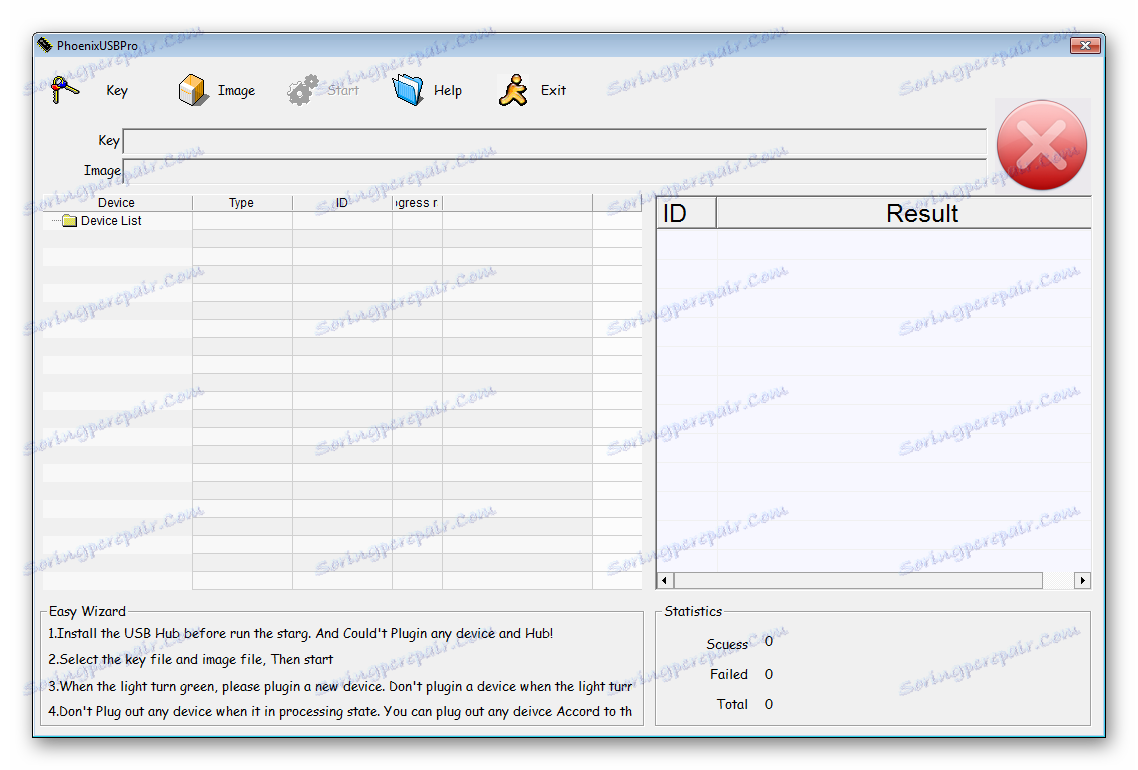Viewport: 1138px width, 770px height.
Task: Click the left arrow of result scrollbar
Action: point(665,581)
